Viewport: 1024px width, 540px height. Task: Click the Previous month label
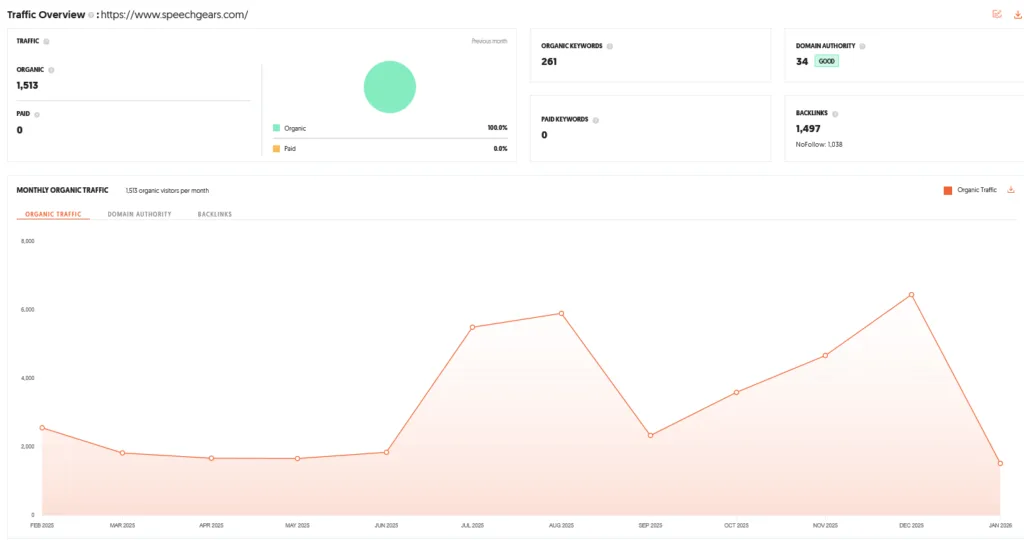click(x=489, y=41)
